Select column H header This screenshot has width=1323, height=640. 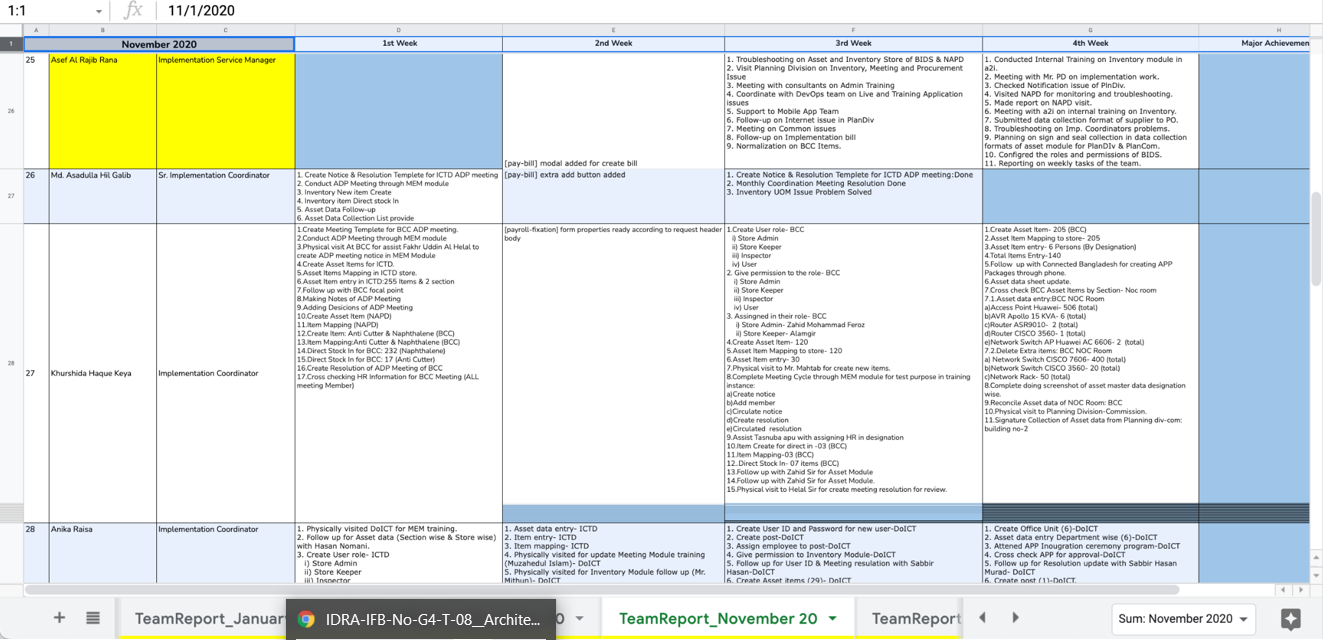[x=1254, y=30]
